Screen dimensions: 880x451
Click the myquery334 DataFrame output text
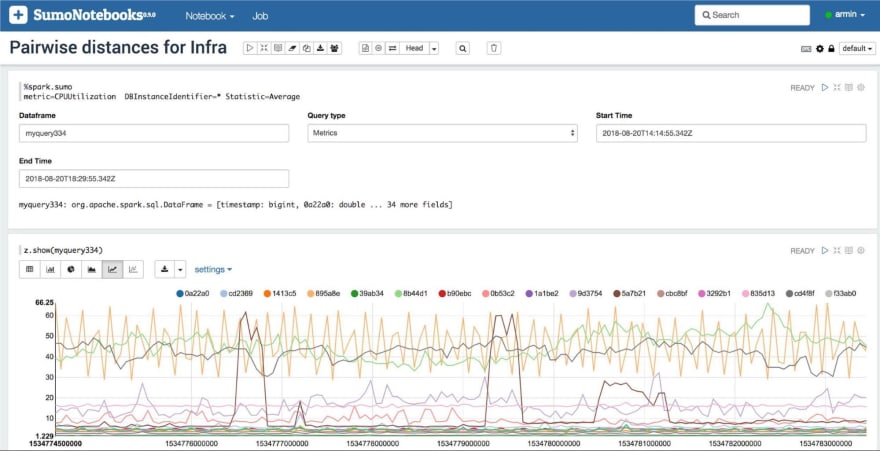(x=236, y=205)
